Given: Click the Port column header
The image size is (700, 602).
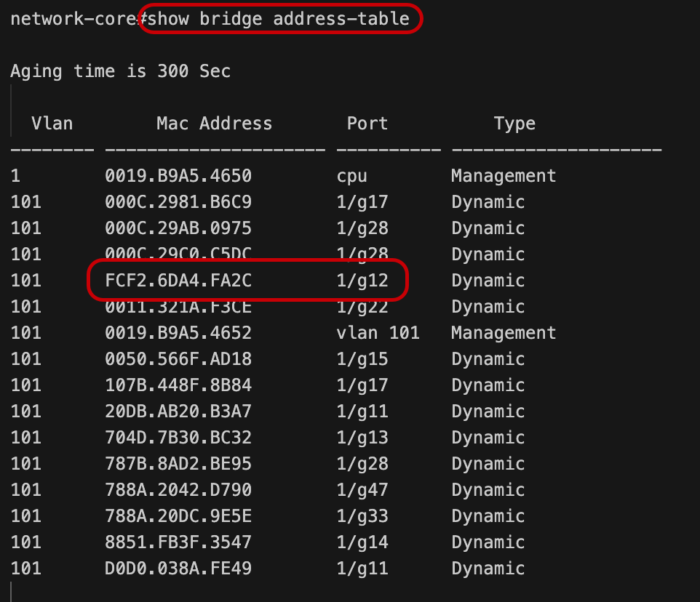Looking at the screenshot, I should click(x=367, y=123).
